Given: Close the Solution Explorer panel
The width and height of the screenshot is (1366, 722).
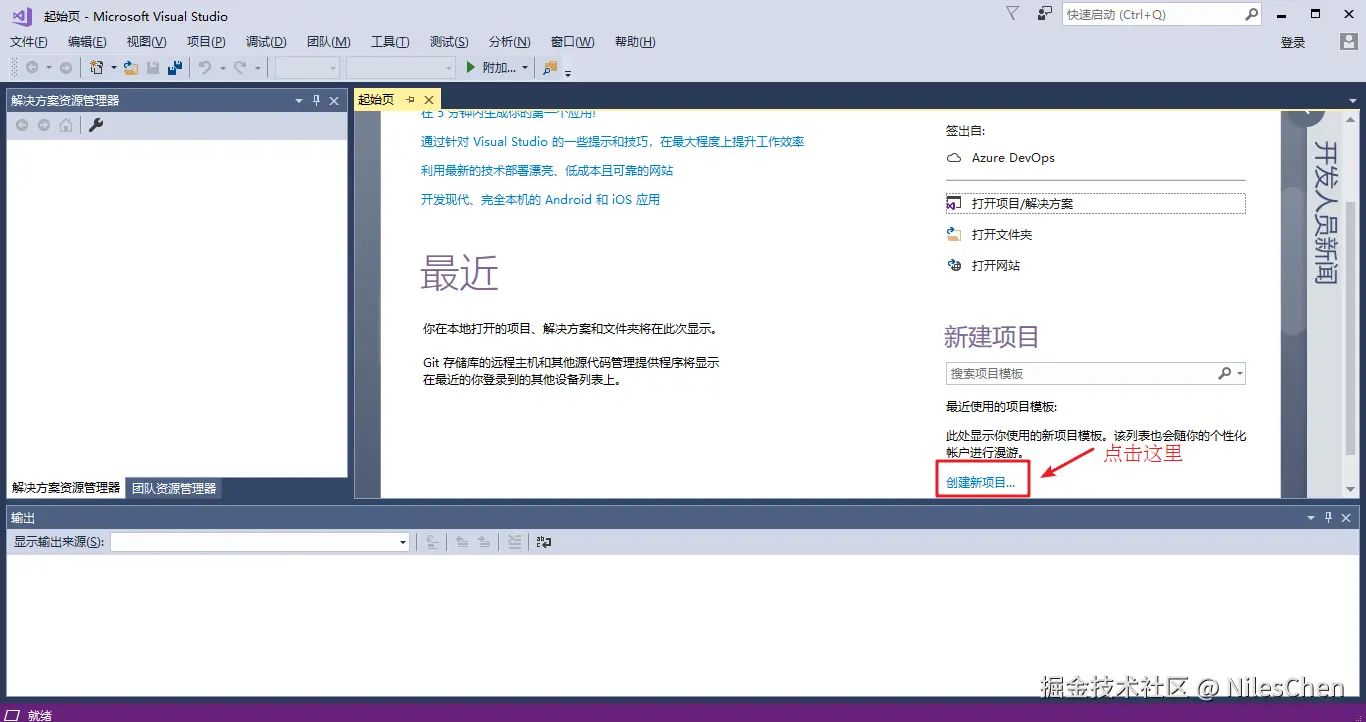Looking at the screenshot, I should pos(334,100).
